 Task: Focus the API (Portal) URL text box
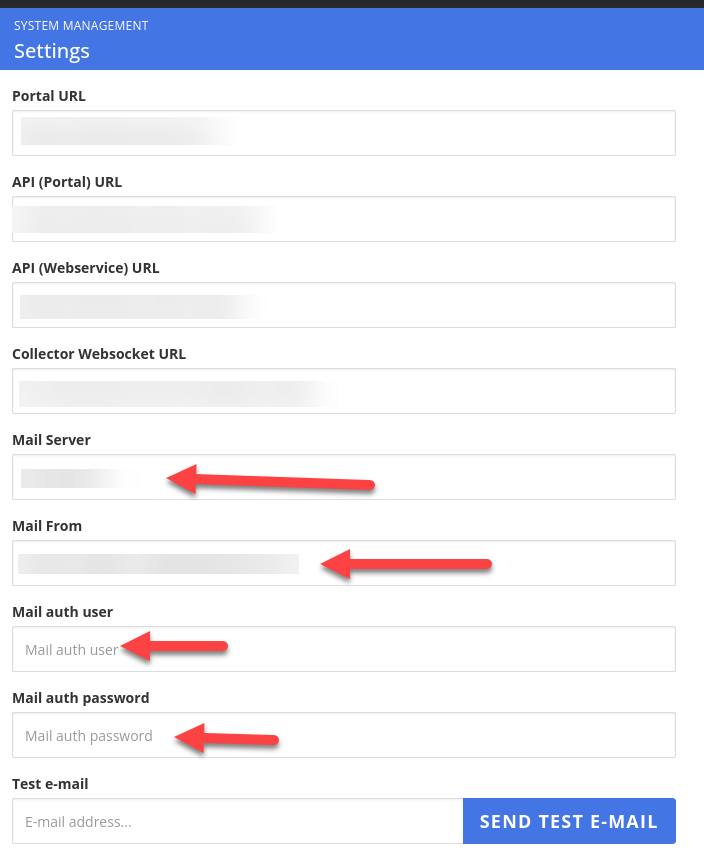pyautogui.click(x=343, y=219)
